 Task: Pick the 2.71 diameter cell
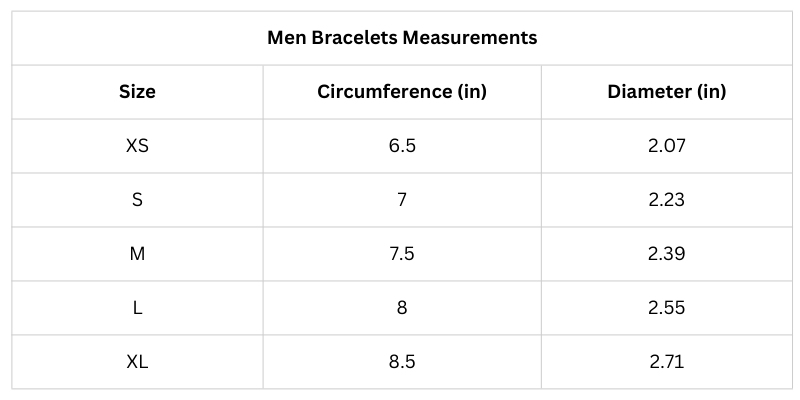coord(667,362)
